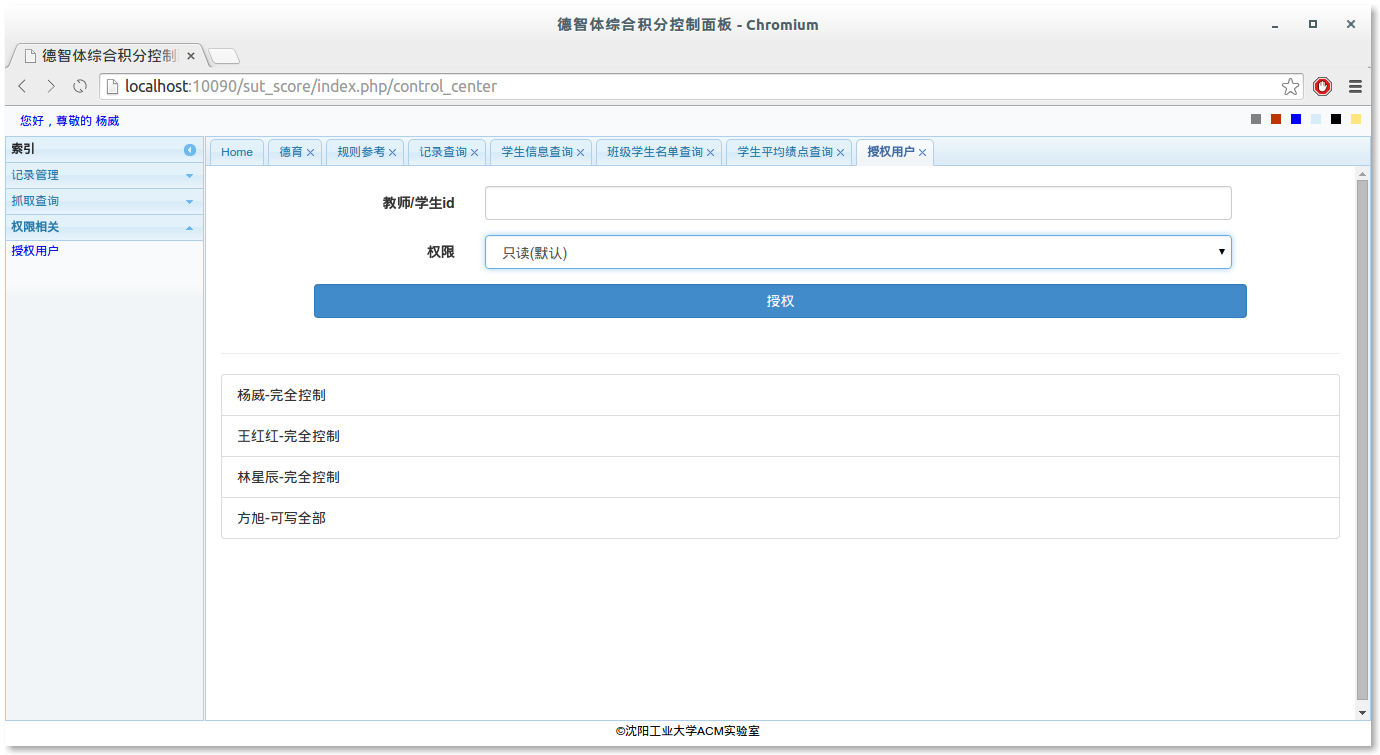Collapse the 权限相关 accordion section
The height and width of the screenshot is (755, 1380).
click(x=104, y=227)
